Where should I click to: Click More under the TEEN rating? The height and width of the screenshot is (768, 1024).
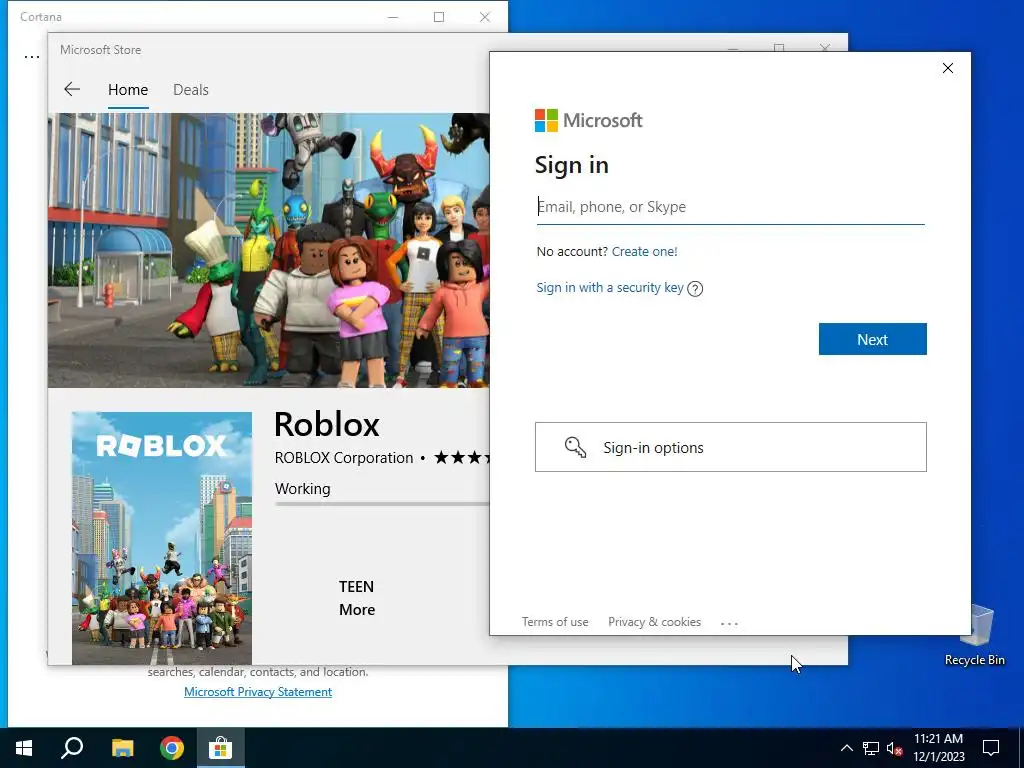point(357,609)
